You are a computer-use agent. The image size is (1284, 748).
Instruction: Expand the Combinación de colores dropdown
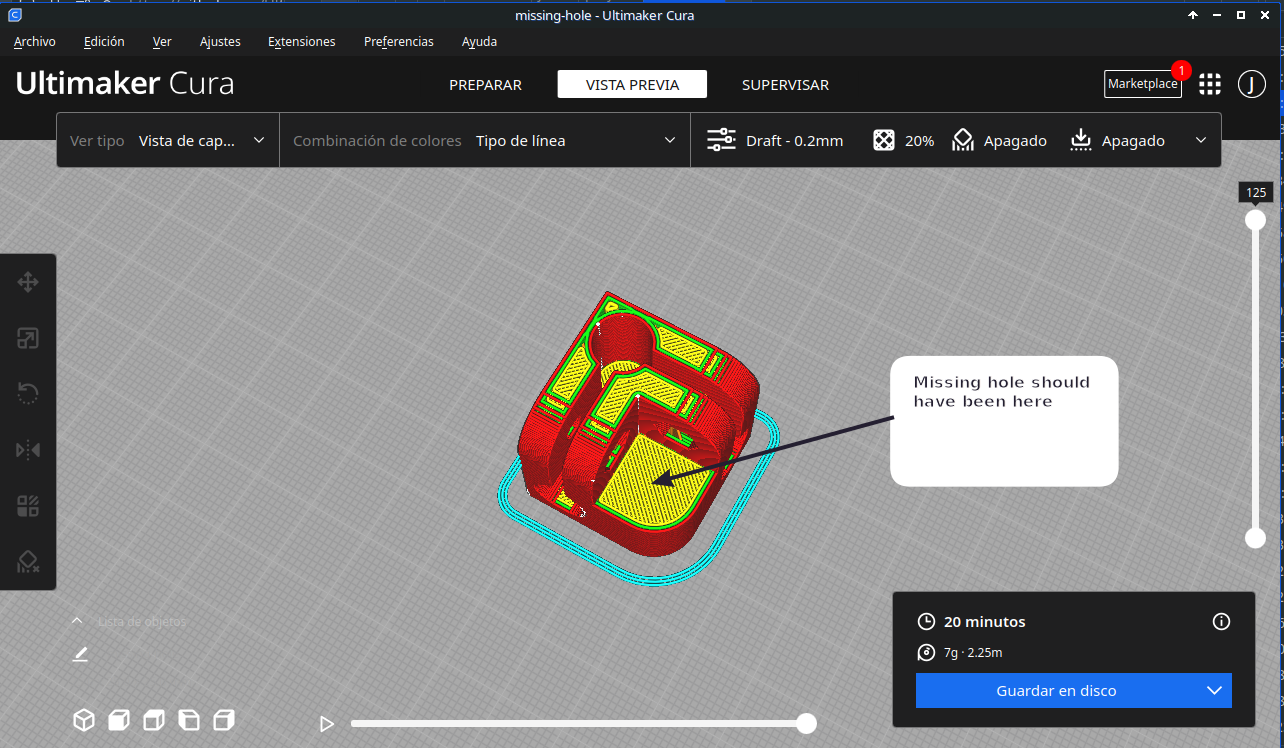click(x=485, y=141)
